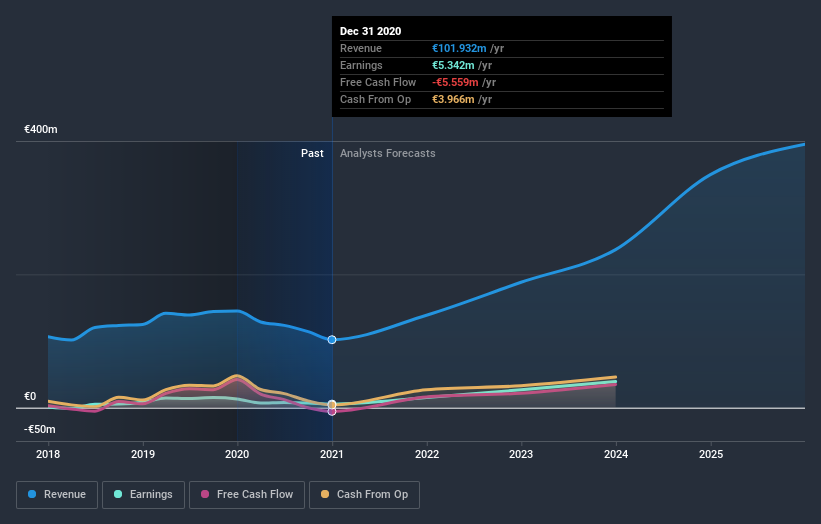Click the Revenue value €101.932m in tooltip
The width and height of the screenshot is (821, 524).
coord(459,48)
